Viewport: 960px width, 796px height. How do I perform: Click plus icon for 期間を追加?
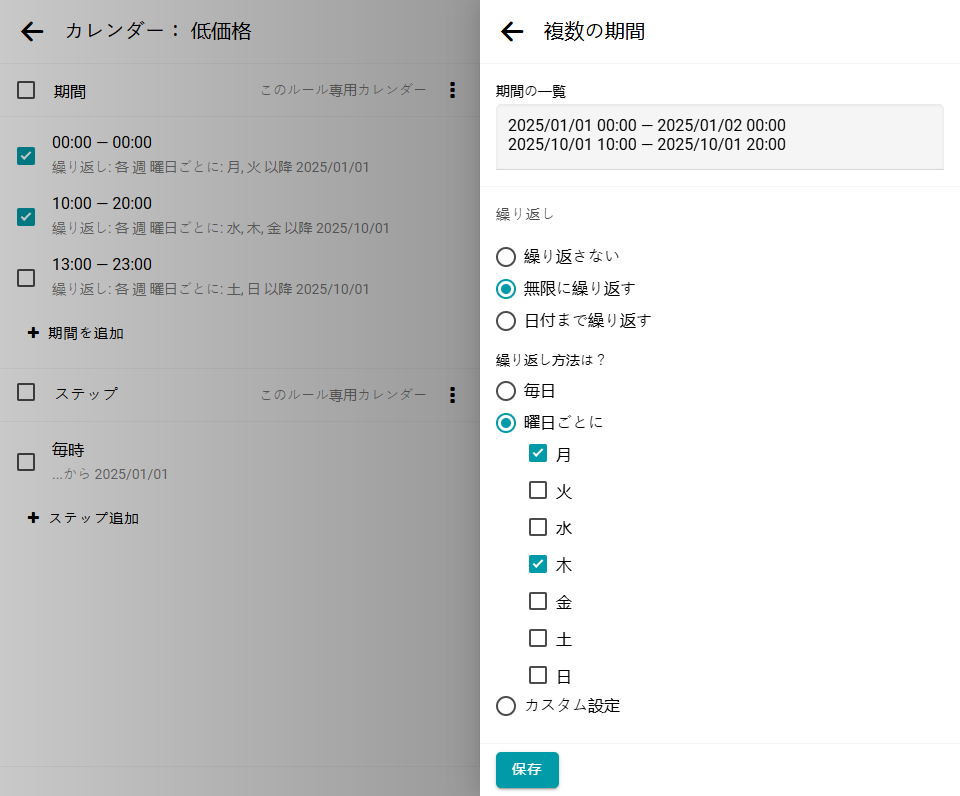(33, 333)
